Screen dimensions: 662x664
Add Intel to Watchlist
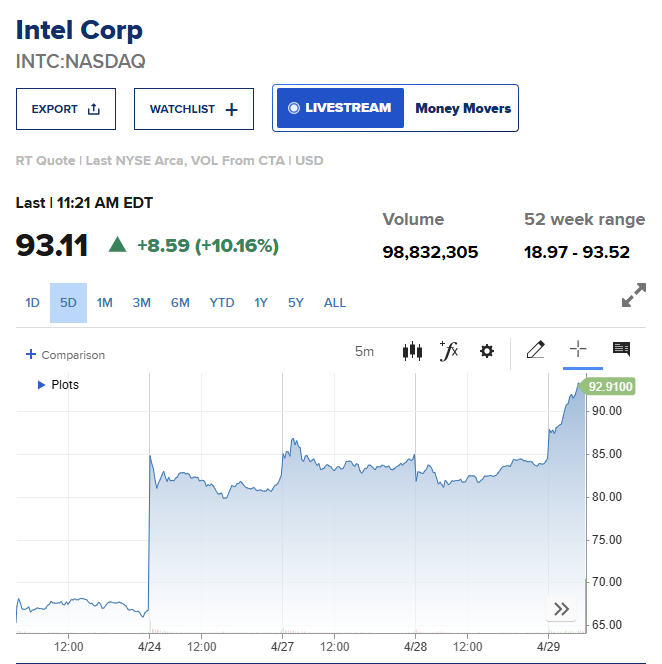coord(194,109)
